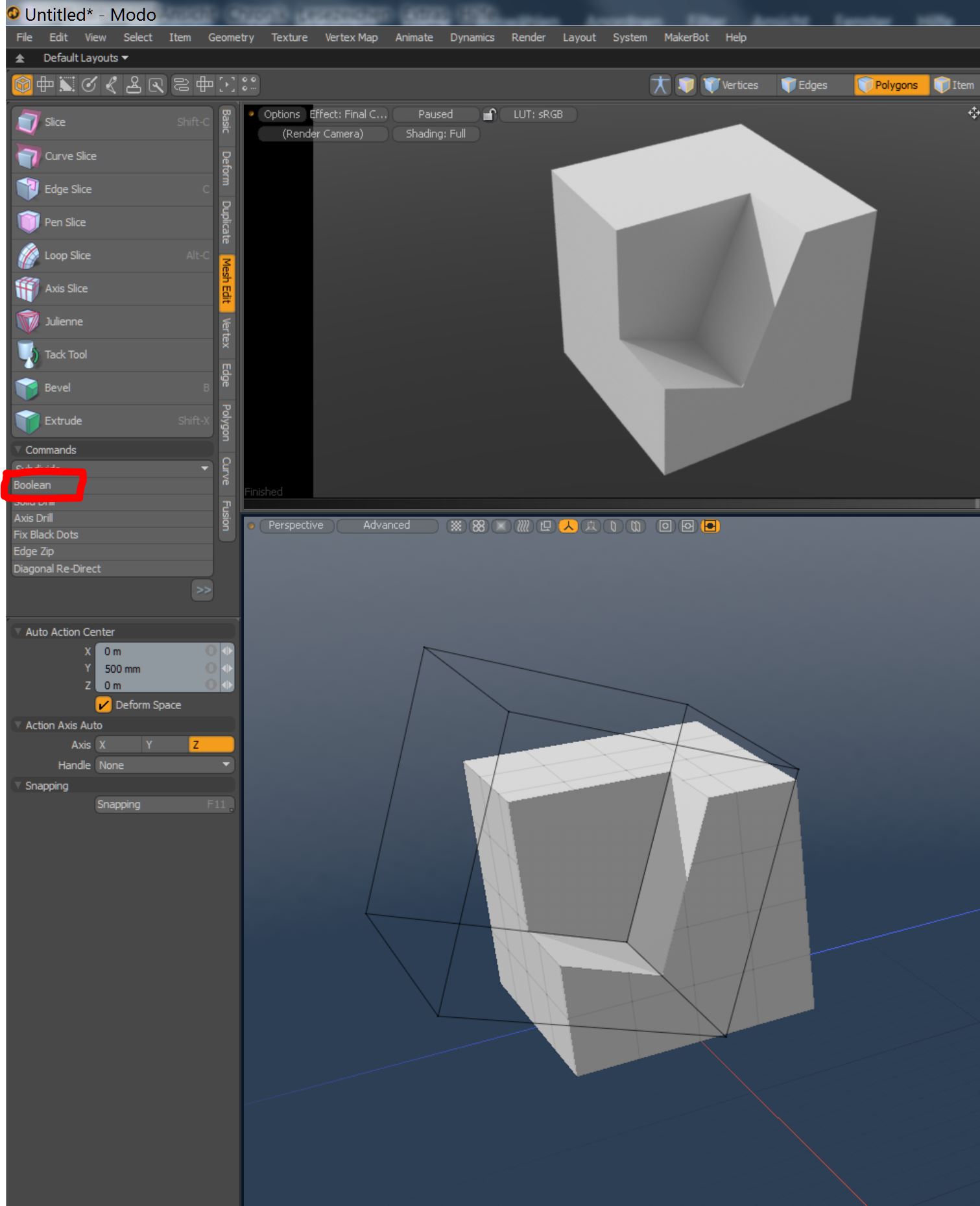Click the Y 500 mm mini-slider arrows
Image resolution: width=980 pixels, height=1206 pixels.
227,668
